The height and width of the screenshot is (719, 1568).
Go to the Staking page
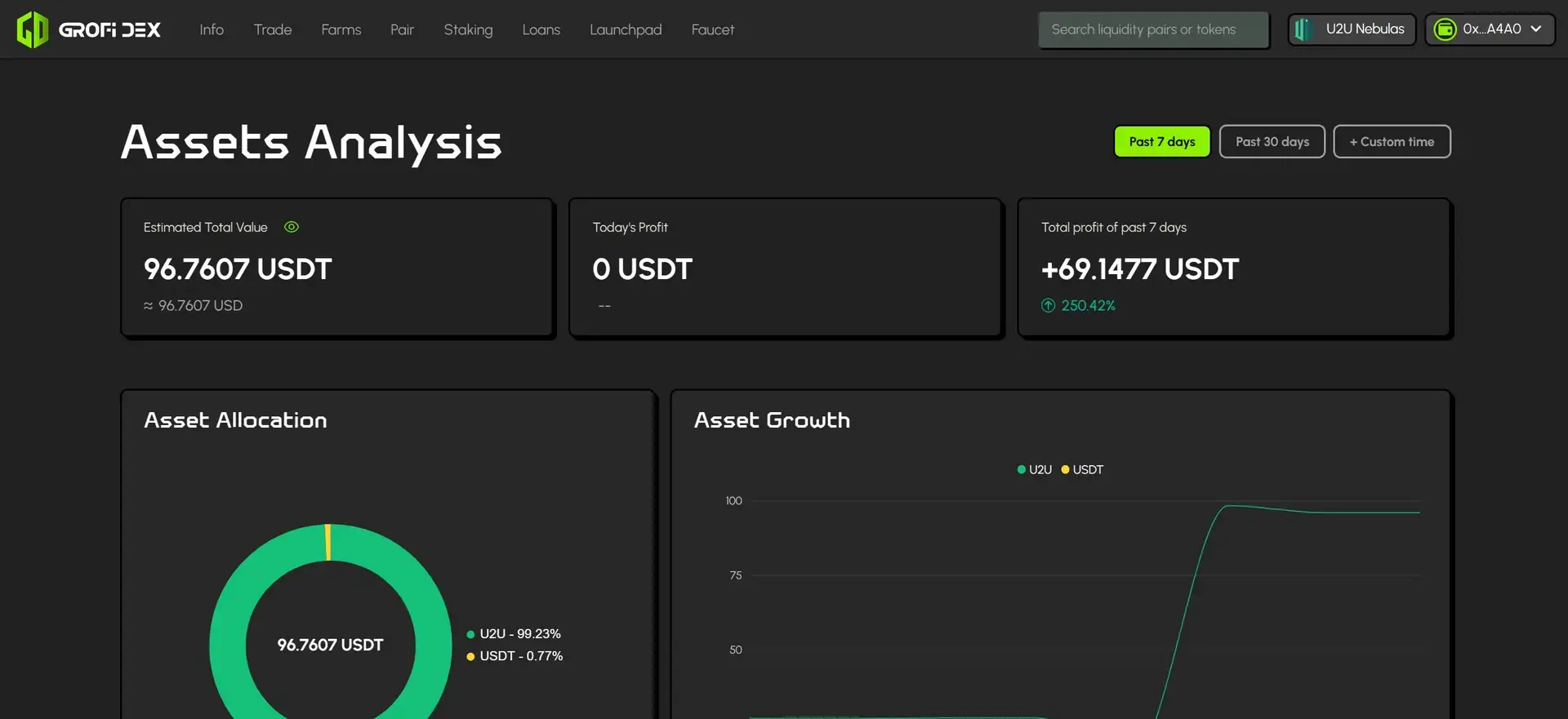tap(468, 29)
